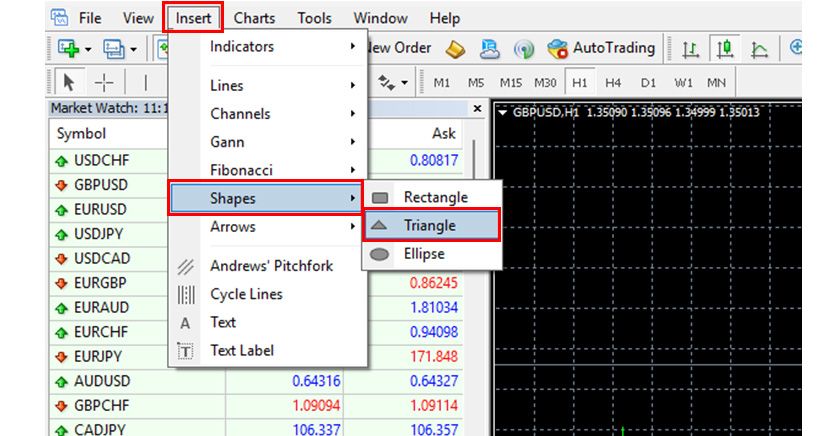The width and height of the screenshot is (840, 436).
Task: Click the EURUSD symbol row
Action: (100, 210)
